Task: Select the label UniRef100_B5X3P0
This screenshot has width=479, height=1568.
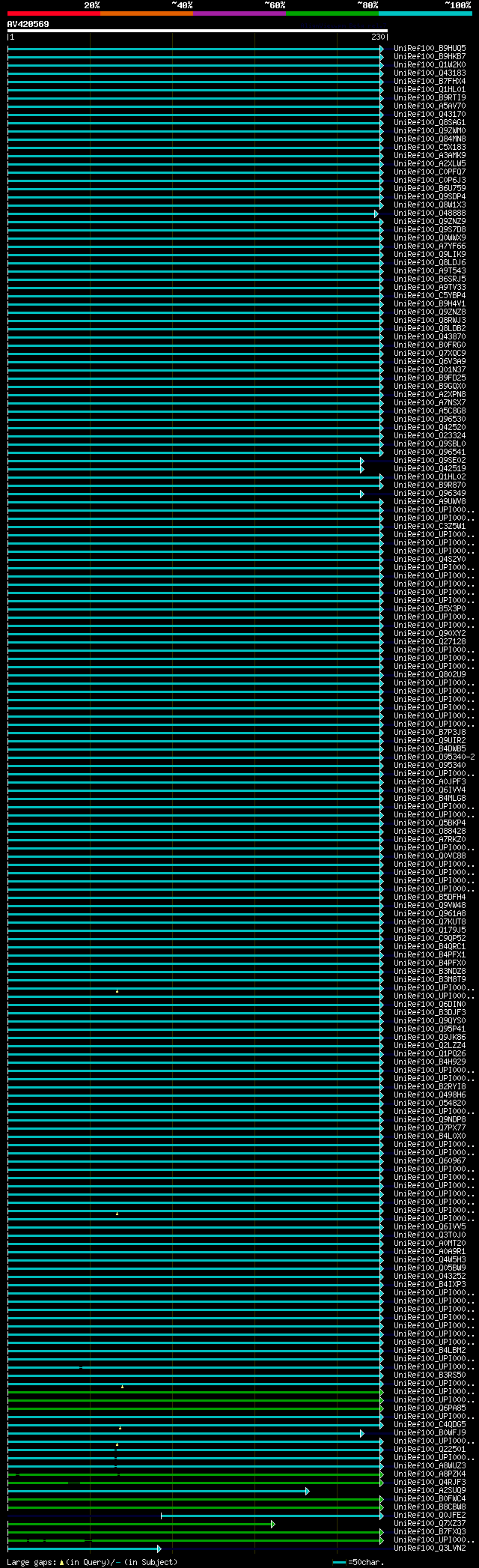Action: coord(430,609)
